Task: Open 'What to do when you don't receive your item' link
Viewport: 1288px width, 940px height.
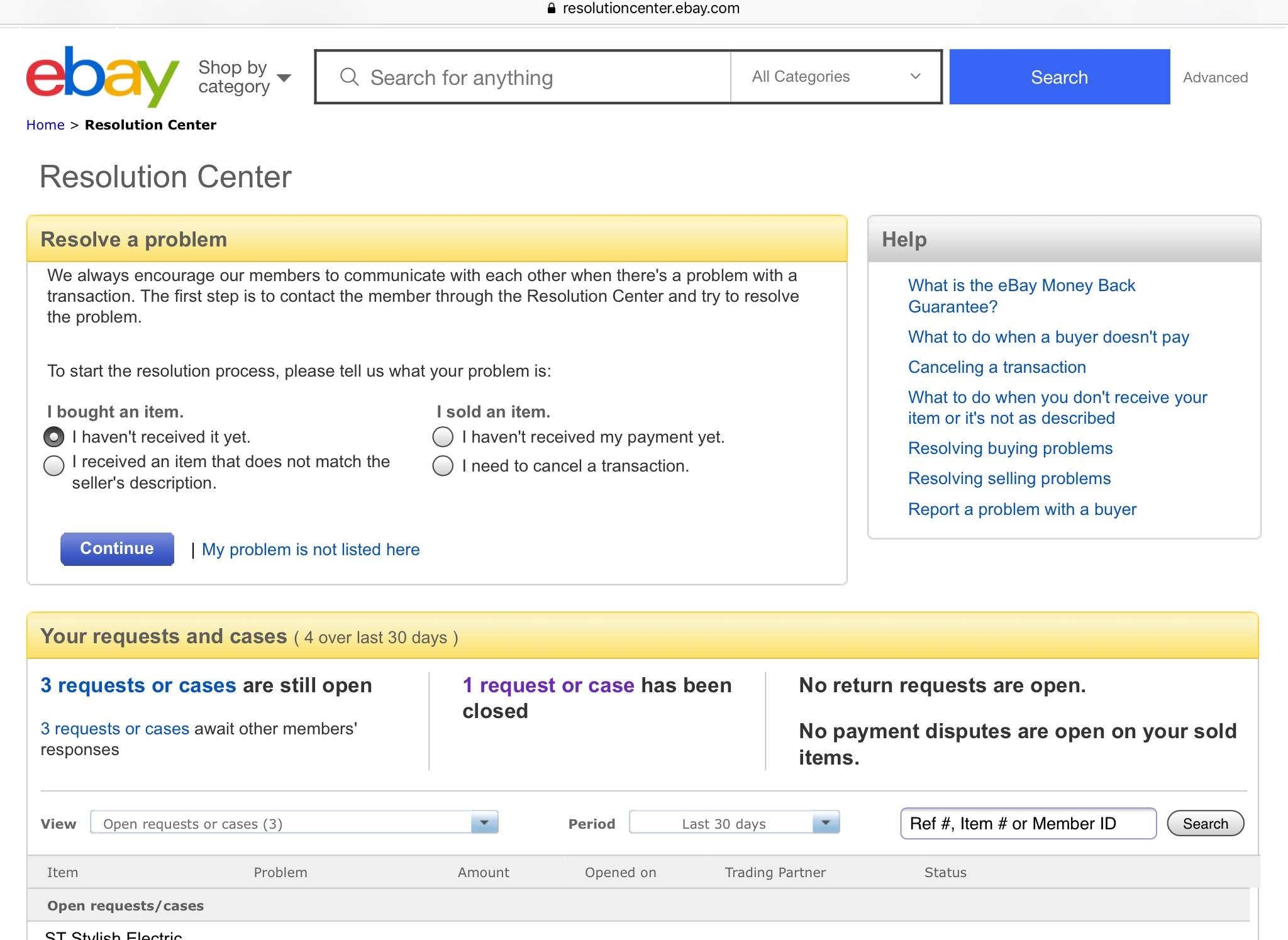Action: (1058, 407)
